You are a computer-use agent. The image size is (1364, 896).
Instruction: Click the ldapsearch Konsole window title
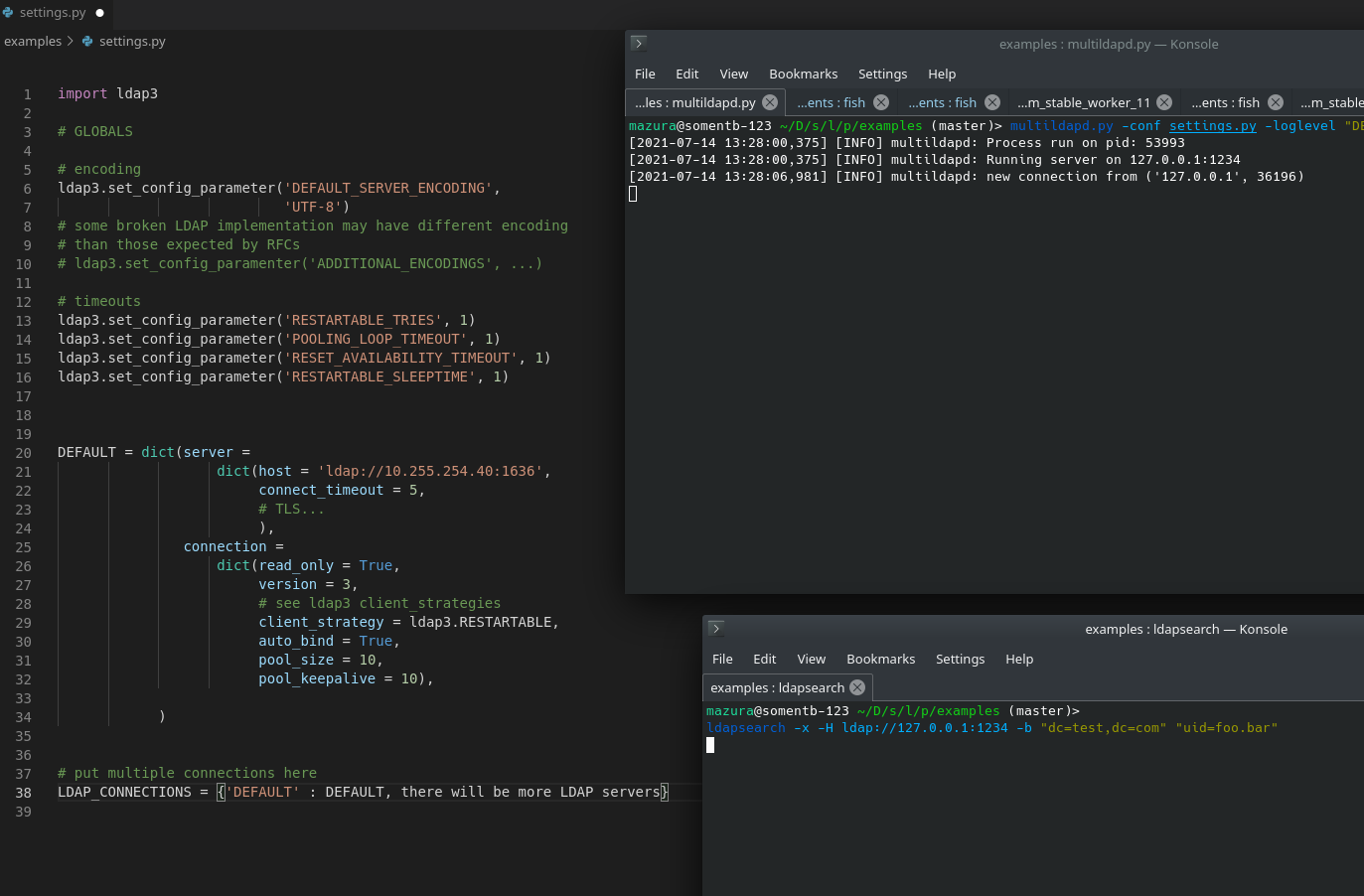(x=1186, y=629)
